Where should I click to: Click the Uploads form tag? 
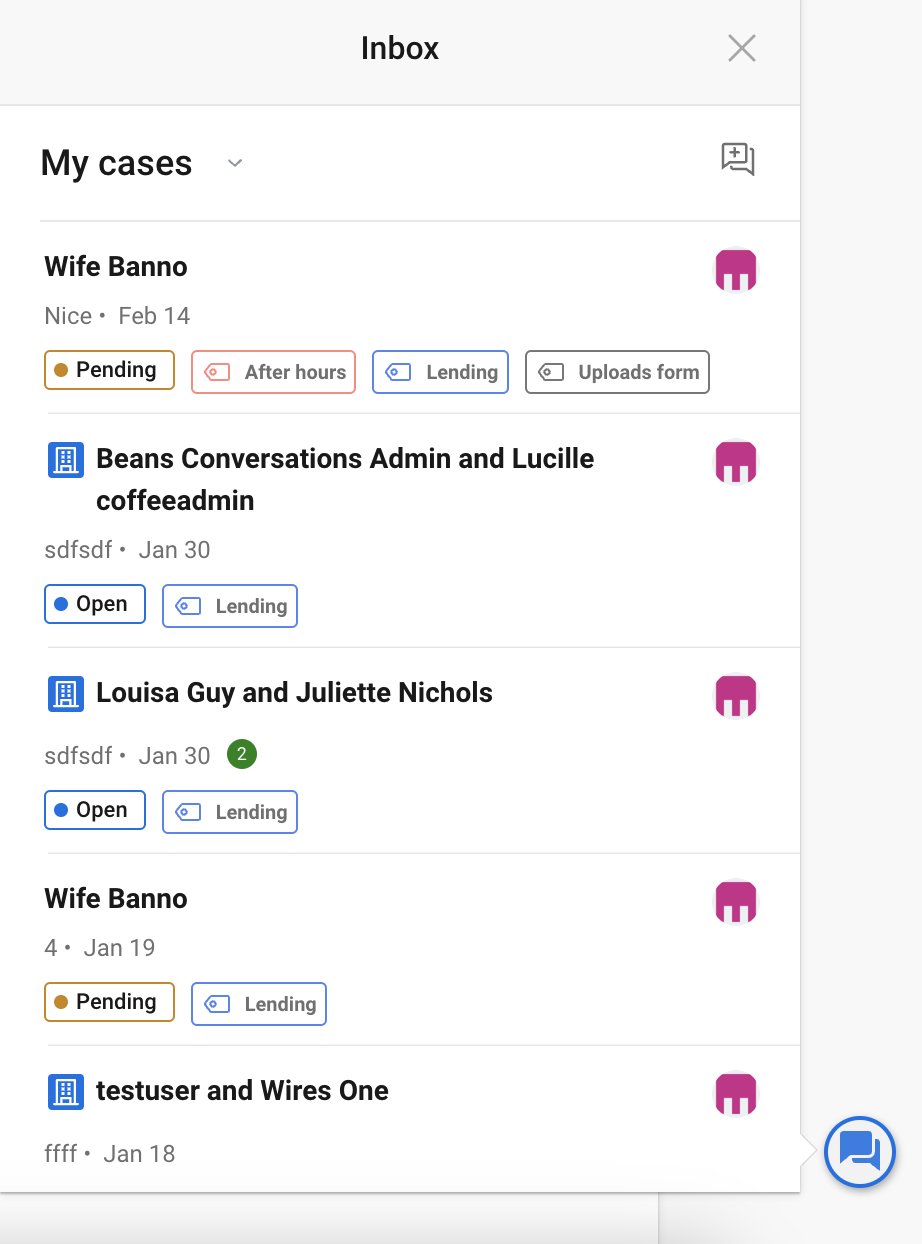[617, 372]
